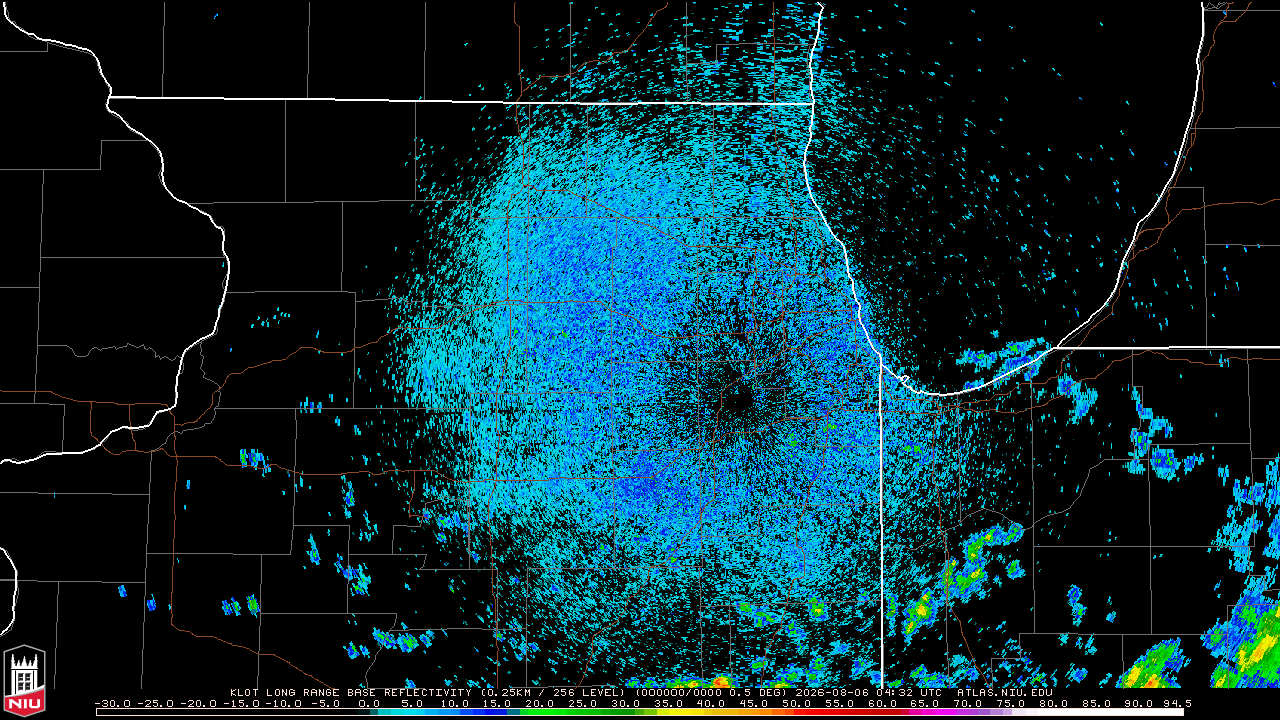Click the (0.25KM / 256 LEVEL) resolution text

(x=553, y=692)
